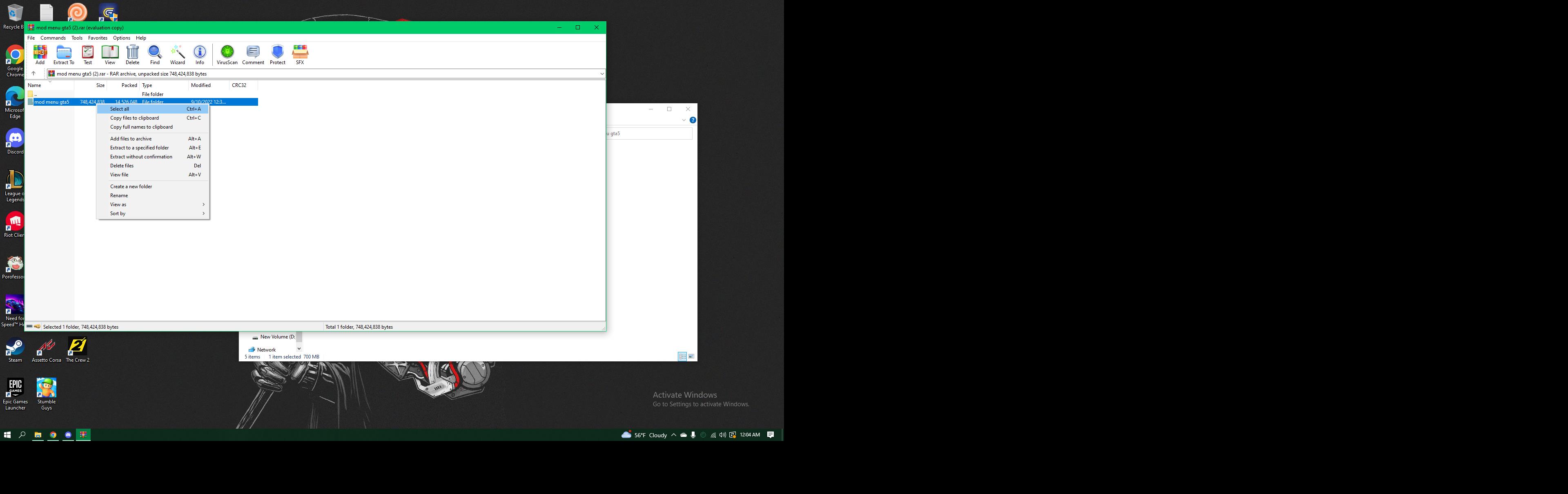Screen dimensions: 1568x494
Task: Go up one folder level arrow
Action: (x=33, y=73)
